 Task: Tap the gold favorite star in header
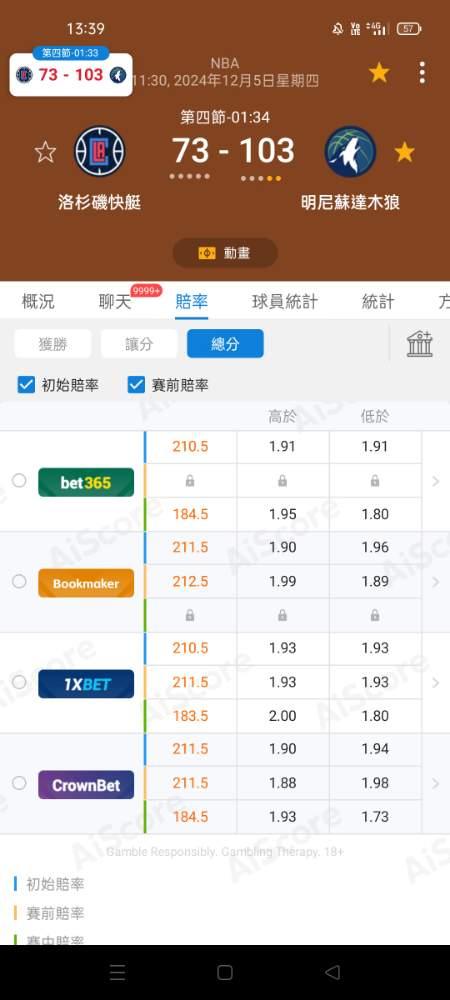coord(379,73)
